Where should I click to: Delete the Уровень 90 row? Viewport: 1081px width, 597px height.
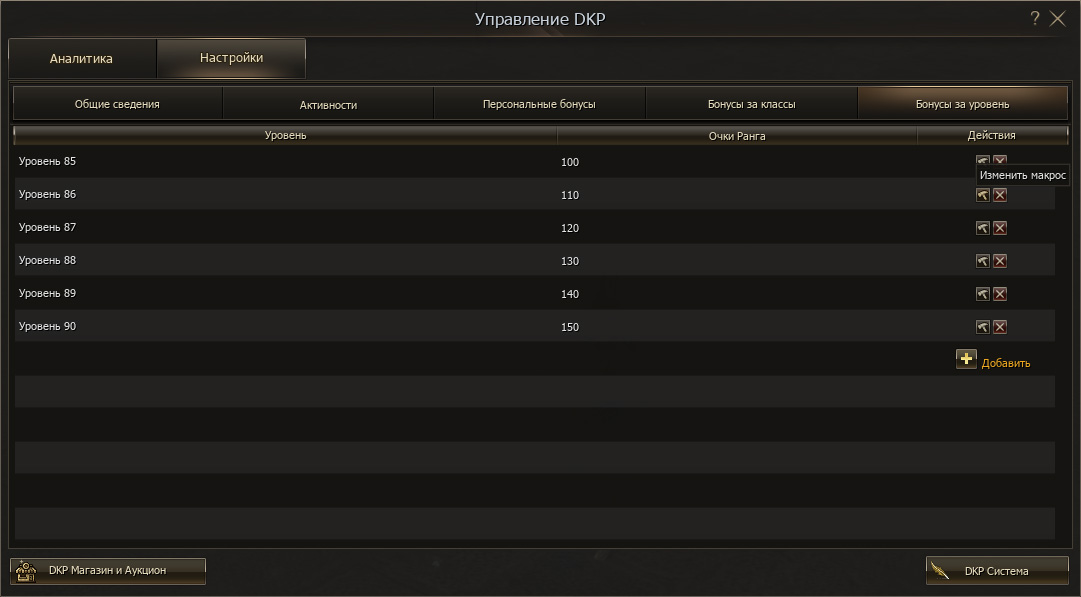[1000, 327]
